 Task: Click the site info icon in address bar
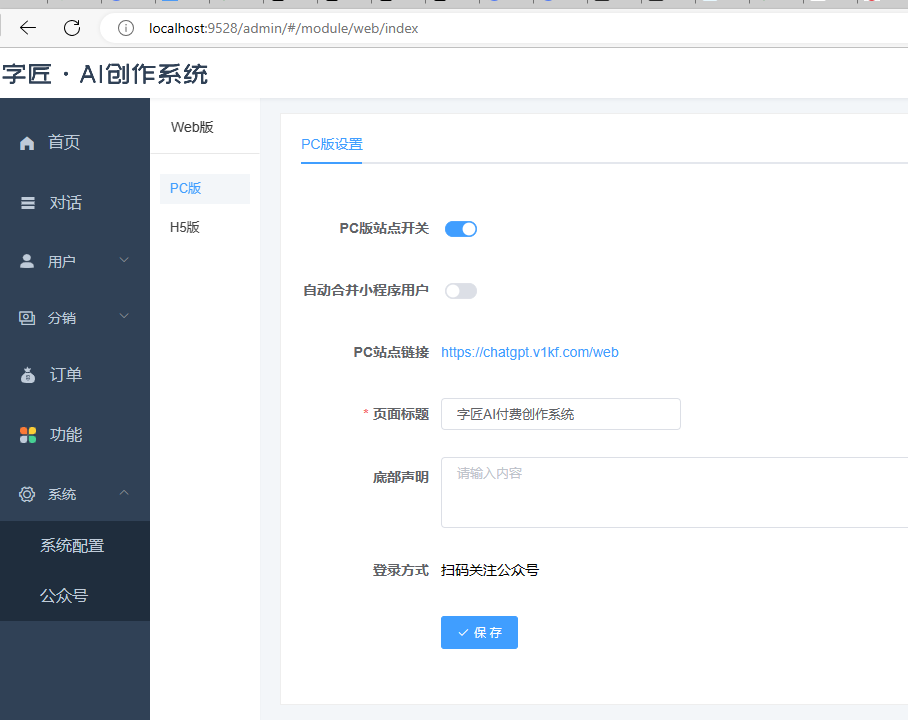[126, 28]
